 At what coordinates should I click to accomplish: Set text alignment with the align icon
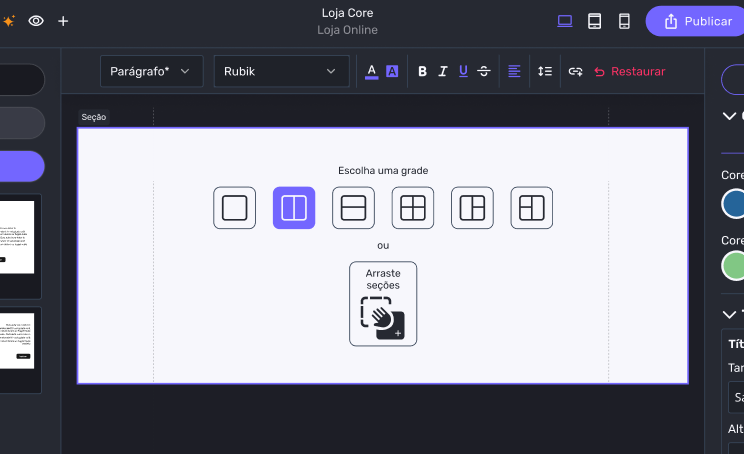[514, 71]
